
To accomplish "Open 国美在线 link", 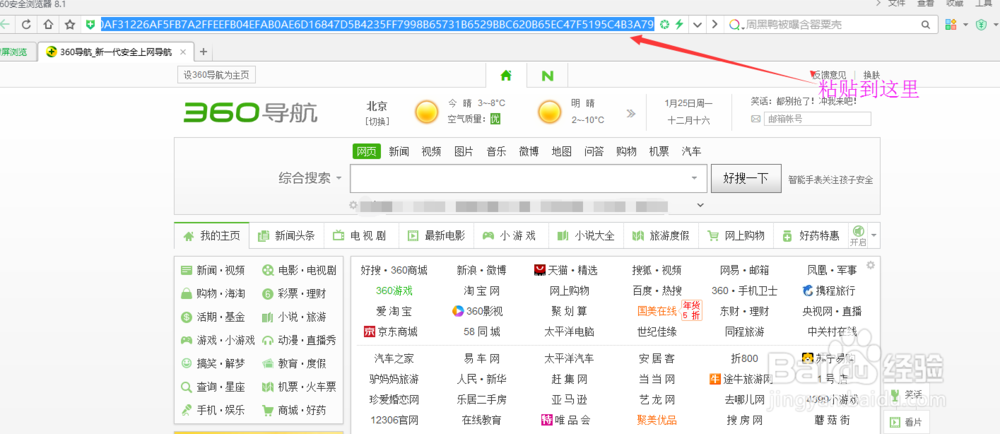I will coord(657,311).
